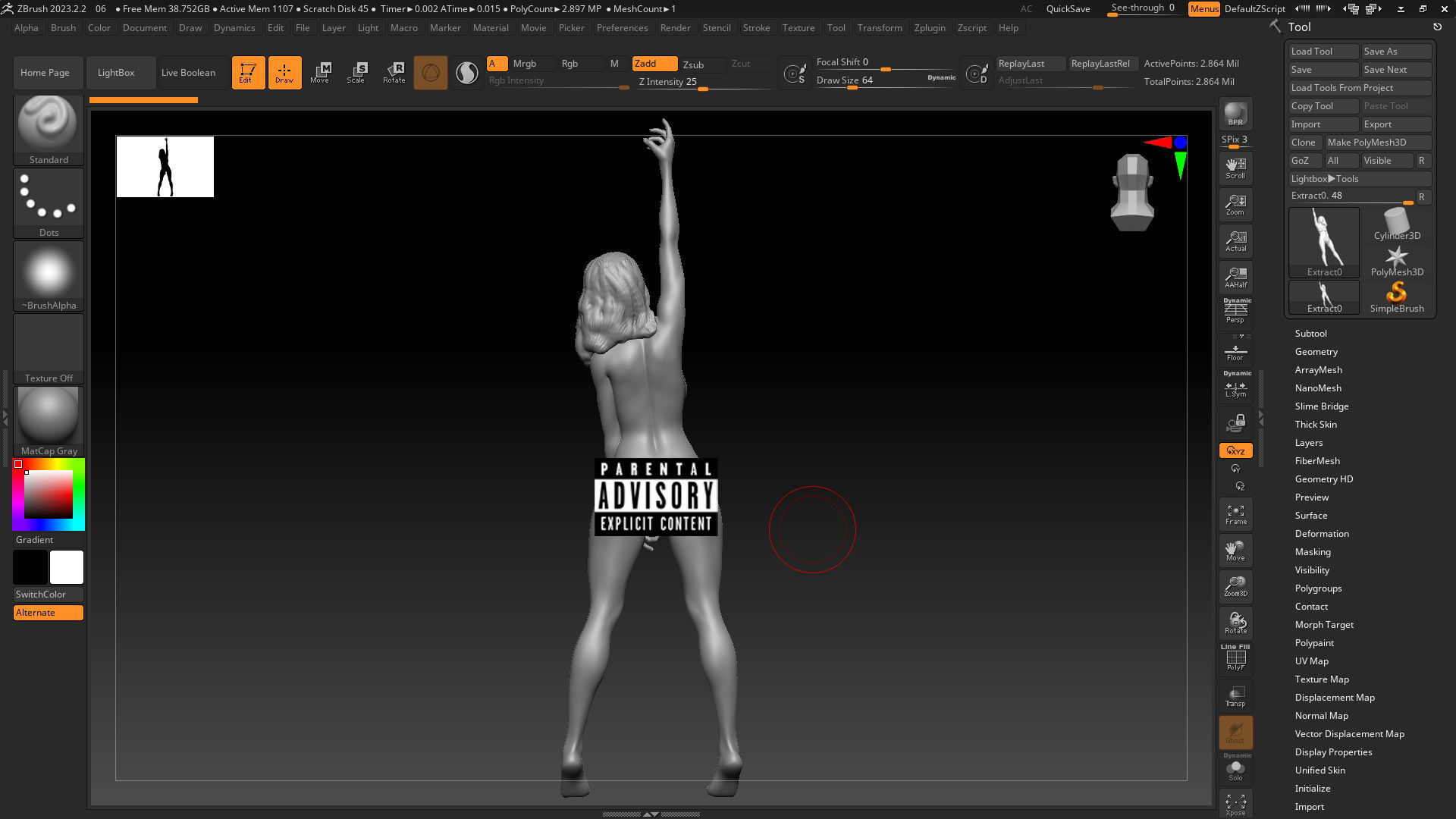
Task: Adjust the Draw Size slider
Action: click(886, 80)
